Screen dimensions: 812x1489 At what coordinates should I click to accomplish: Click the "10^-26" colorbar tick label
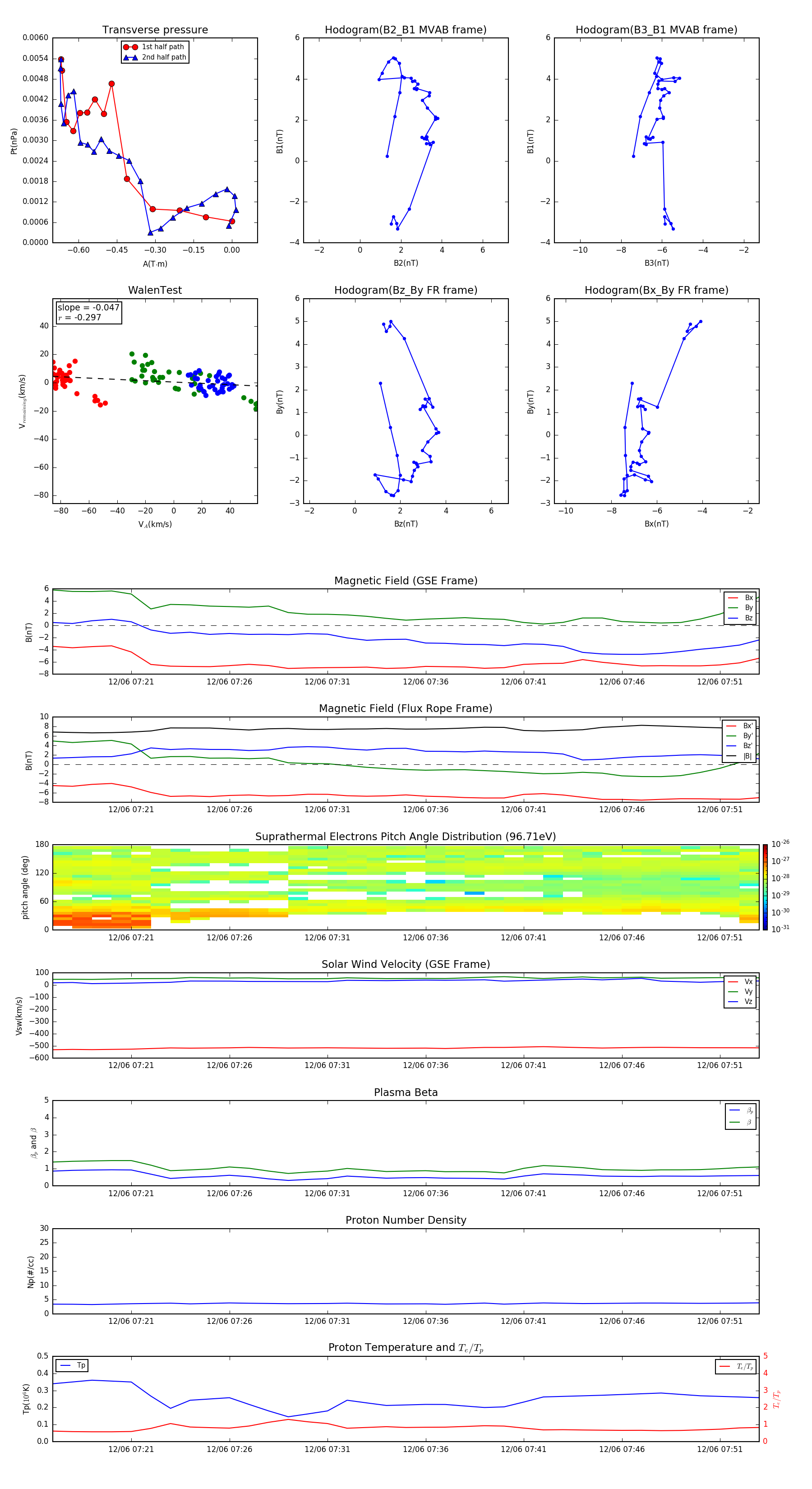tap(780, 844)
